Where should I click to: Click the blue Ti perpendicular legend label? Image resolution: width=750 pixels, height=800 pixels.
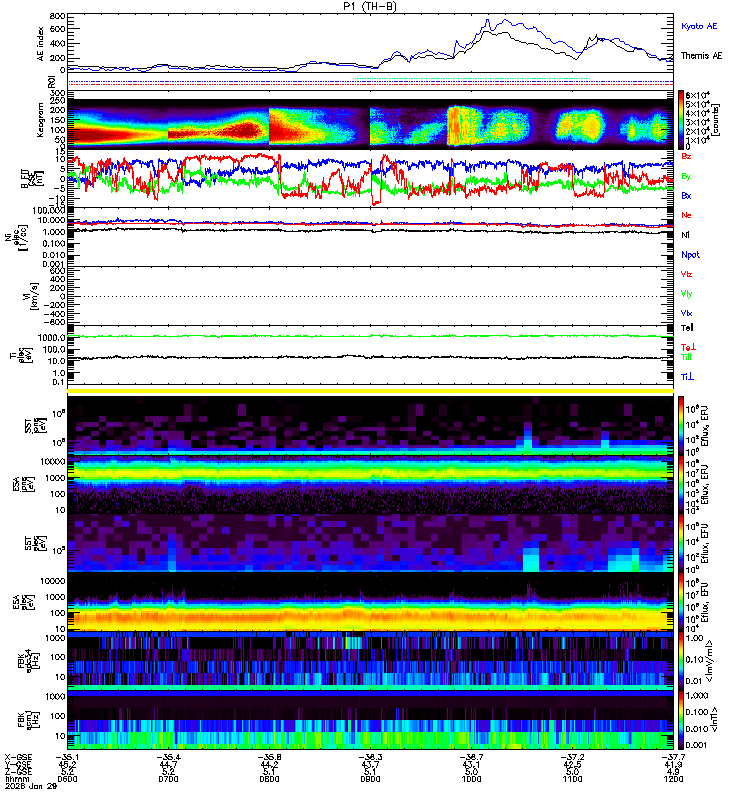tap(687, 377)
